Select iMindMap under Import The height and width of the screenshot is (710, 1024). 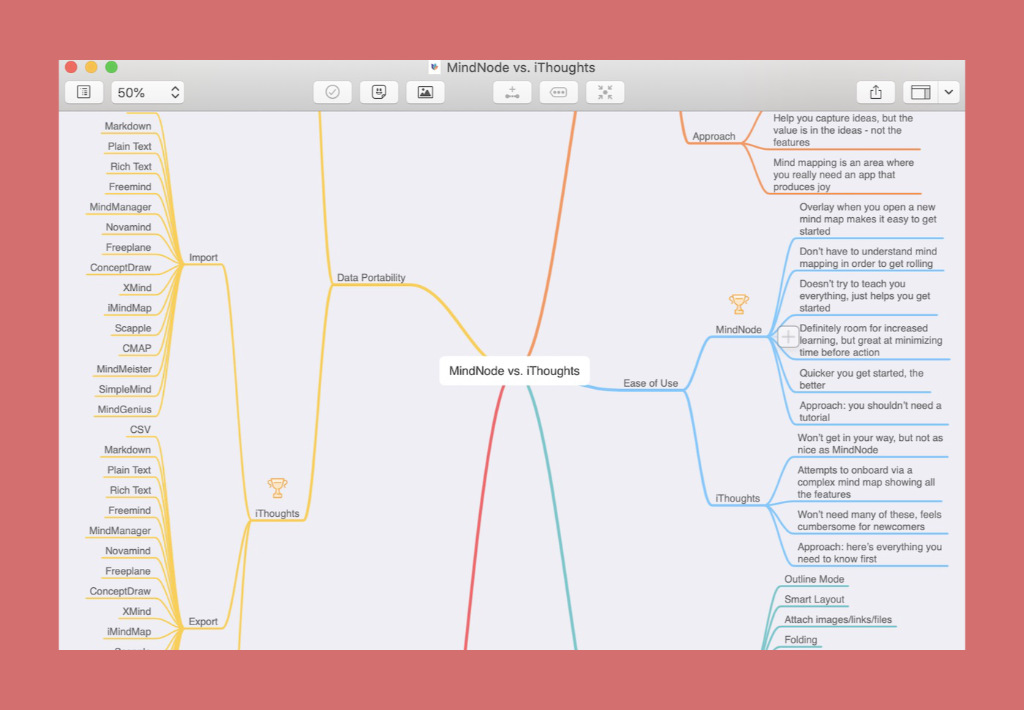coord(129,308)
